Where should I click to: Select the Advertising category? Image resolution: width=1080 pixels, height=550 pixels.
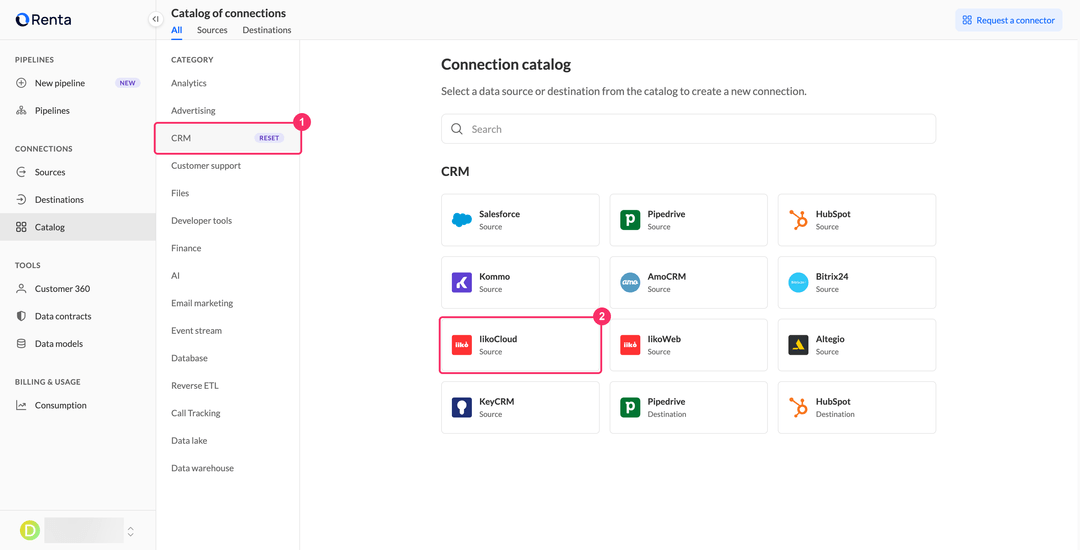[x=194, y=110]
